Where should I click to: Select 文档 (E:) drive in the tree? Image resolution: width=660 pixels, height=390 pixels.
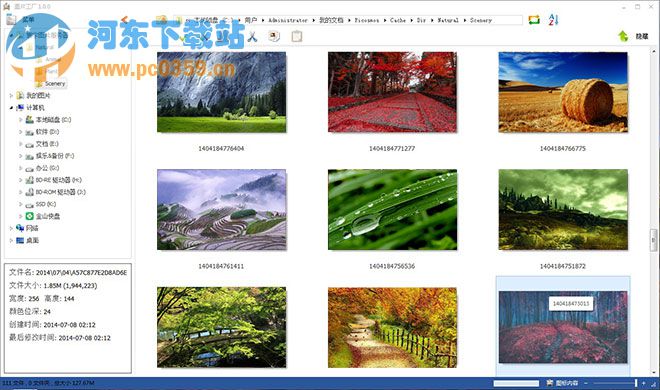(x=47, y=144)
